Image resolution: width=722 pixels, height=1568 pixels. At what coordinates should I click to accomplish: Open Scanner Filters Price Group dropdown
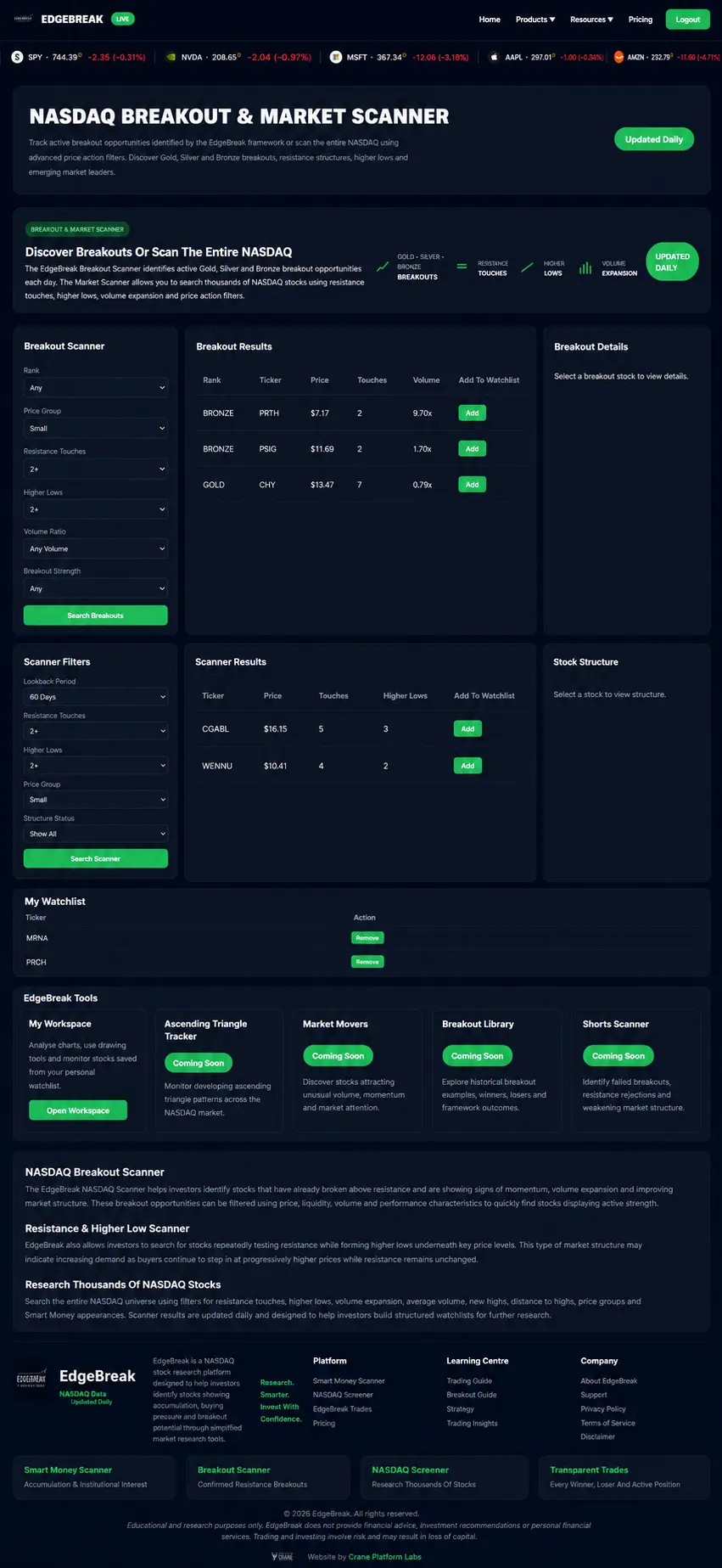(x=96, y=800)
